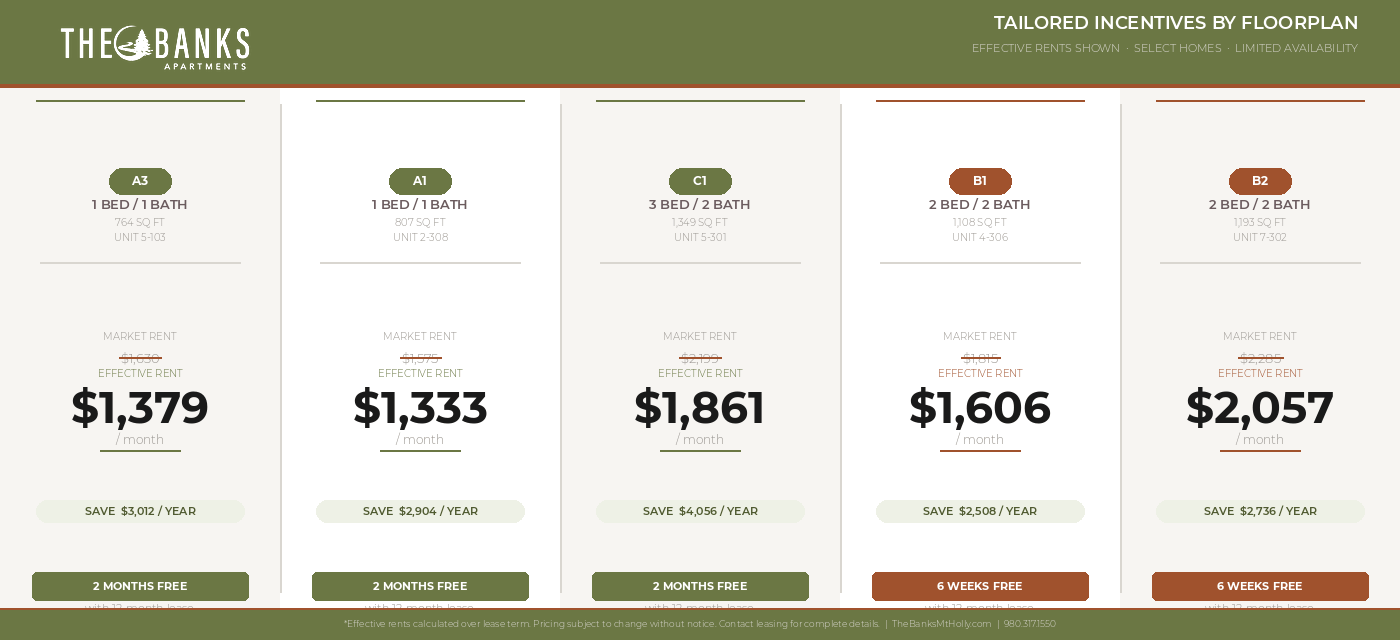Select the A1 floorplan badge
This screenshot has height=640, width=1400.
[420, 181]
